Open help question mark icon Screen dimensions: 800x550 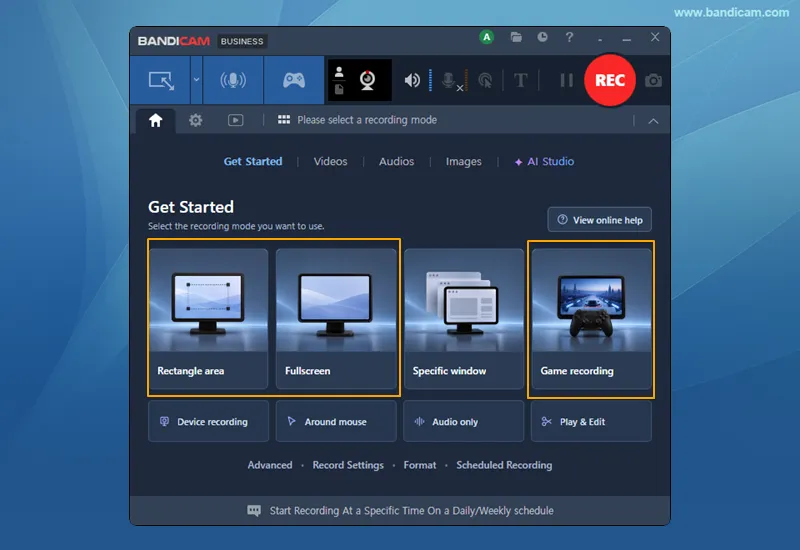pos(569,37)
